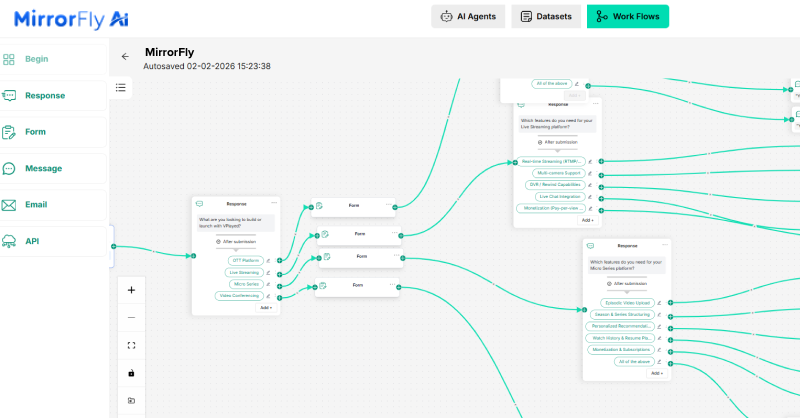Open the Add dropdown in VPlayed response node
This screenshot has height=418, width=800.
pyautogui.click(x=265, y=308)
